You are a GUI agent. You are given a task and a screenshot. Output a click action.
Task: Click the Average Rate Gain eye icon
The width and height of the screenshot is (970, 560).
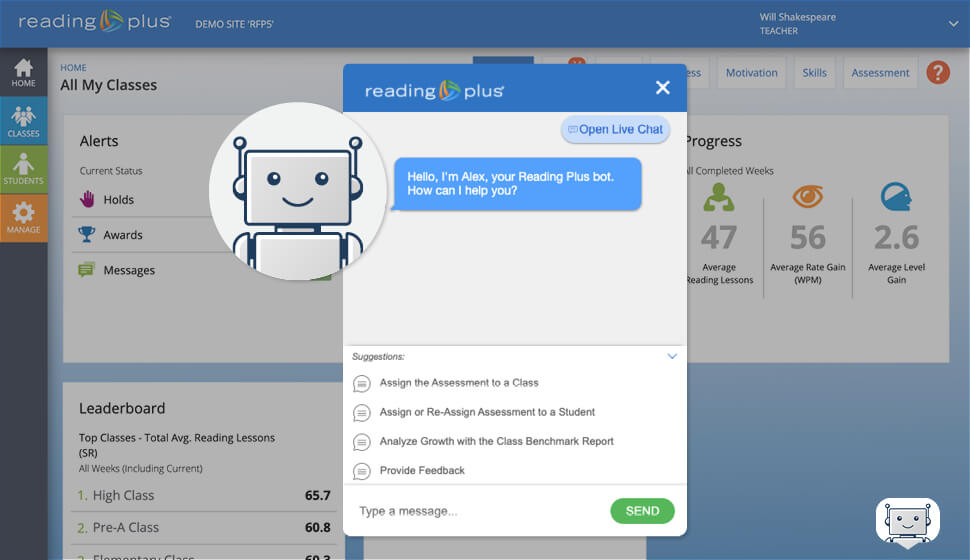[808, 197]
